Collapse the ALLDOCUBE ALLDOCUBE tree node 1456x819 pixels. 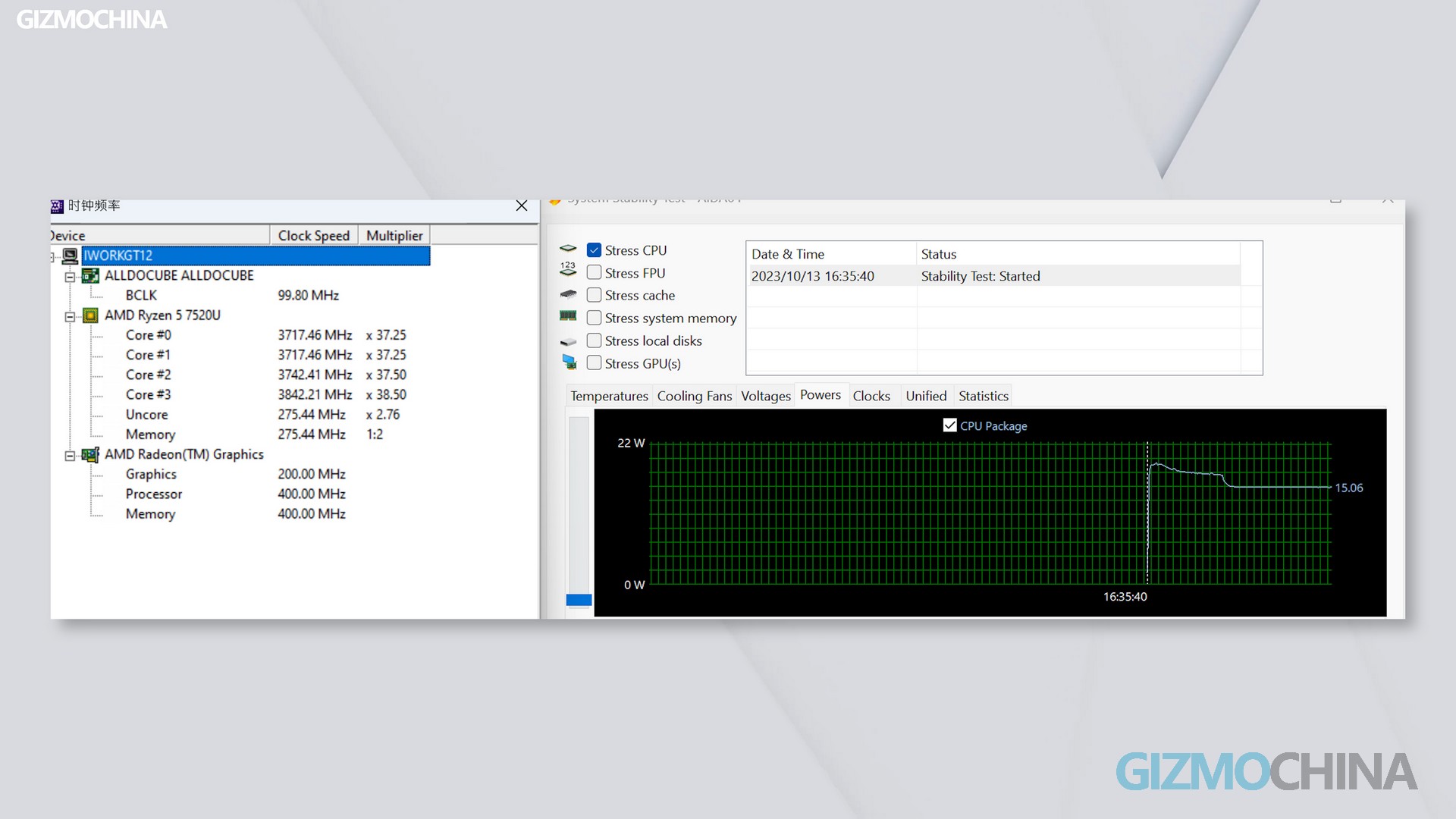(x=70, y=275)
